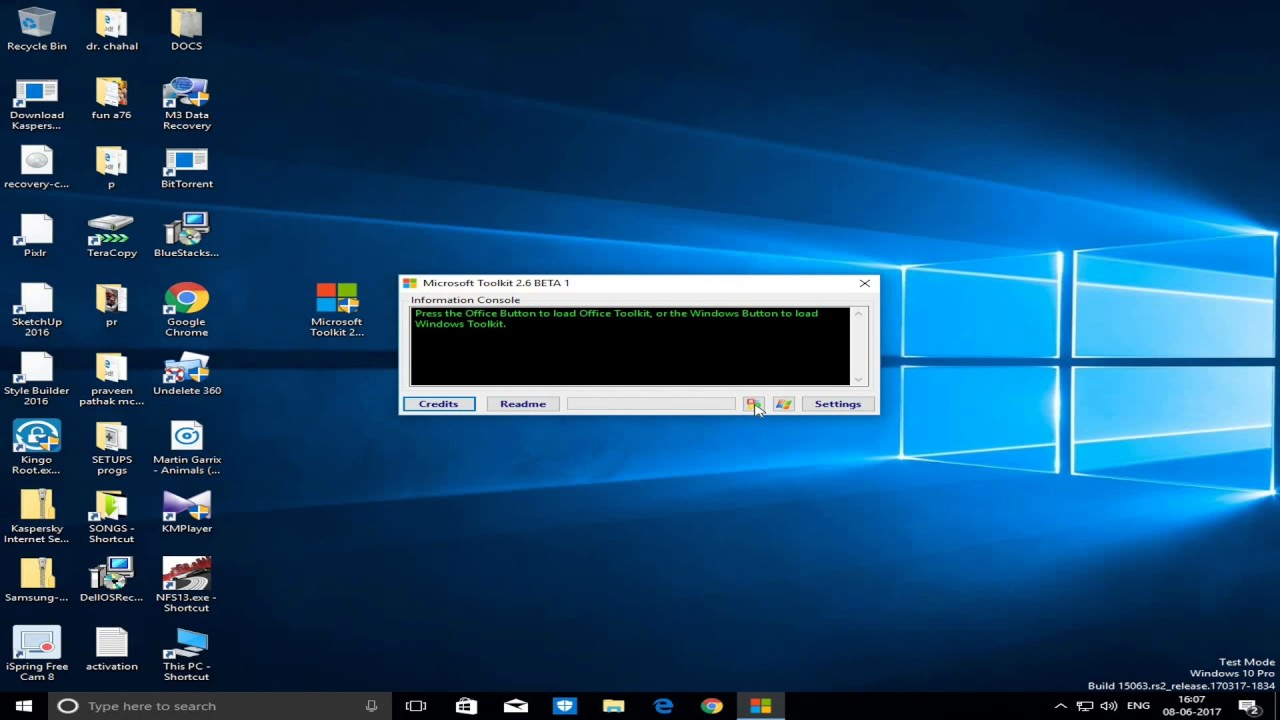Select the fun a76 folder
Image resolution: width=1280 pixels, height=720 pixels.
click(x=112, y=98)
